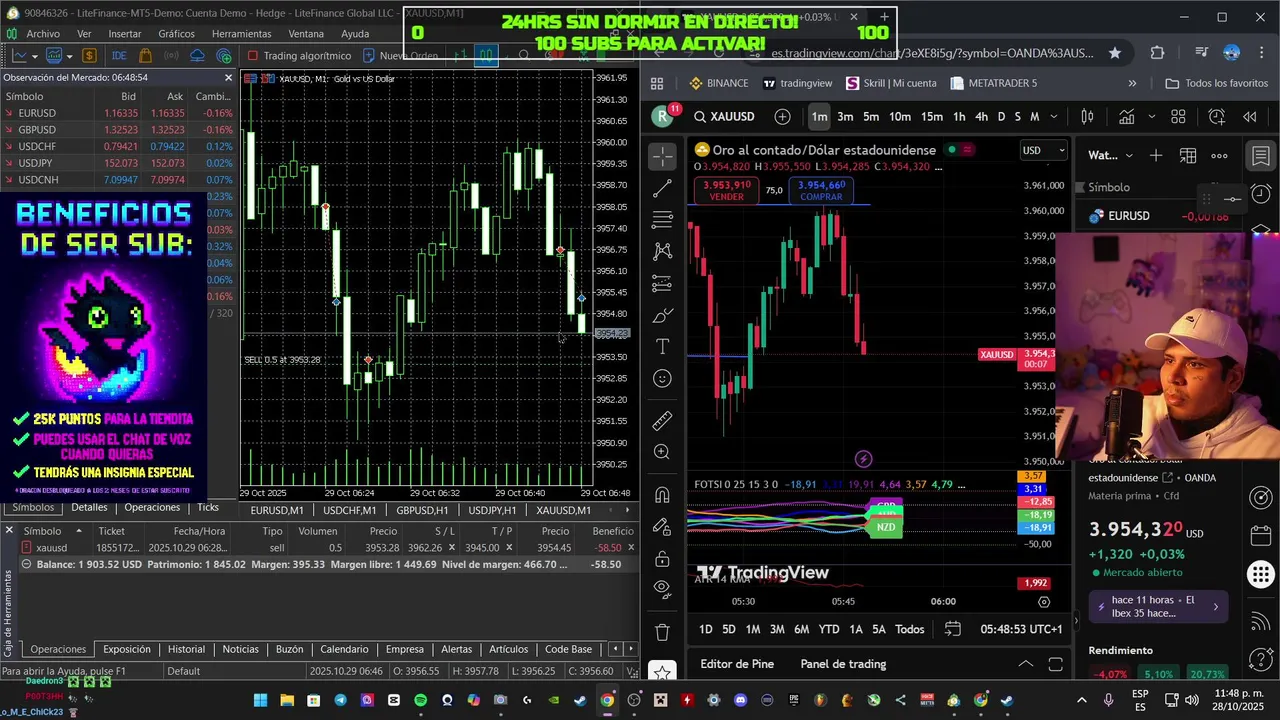Expand the Watchlist name dropdown
Image resolution: width=1280 pixels, height=720 pixels.
coord(1111,156)
